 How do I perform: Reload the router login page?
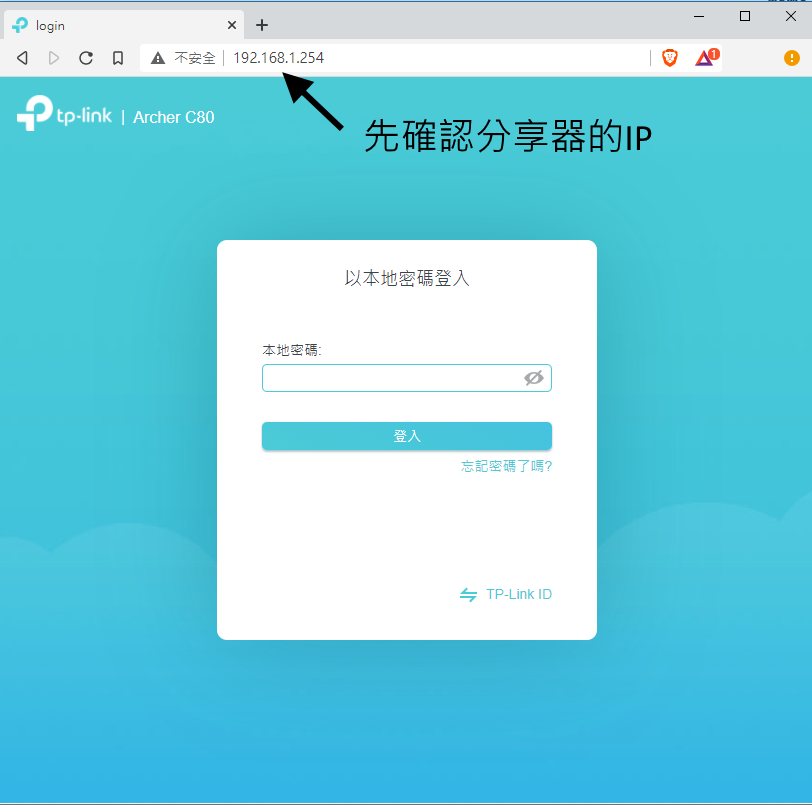coord(86,58)
